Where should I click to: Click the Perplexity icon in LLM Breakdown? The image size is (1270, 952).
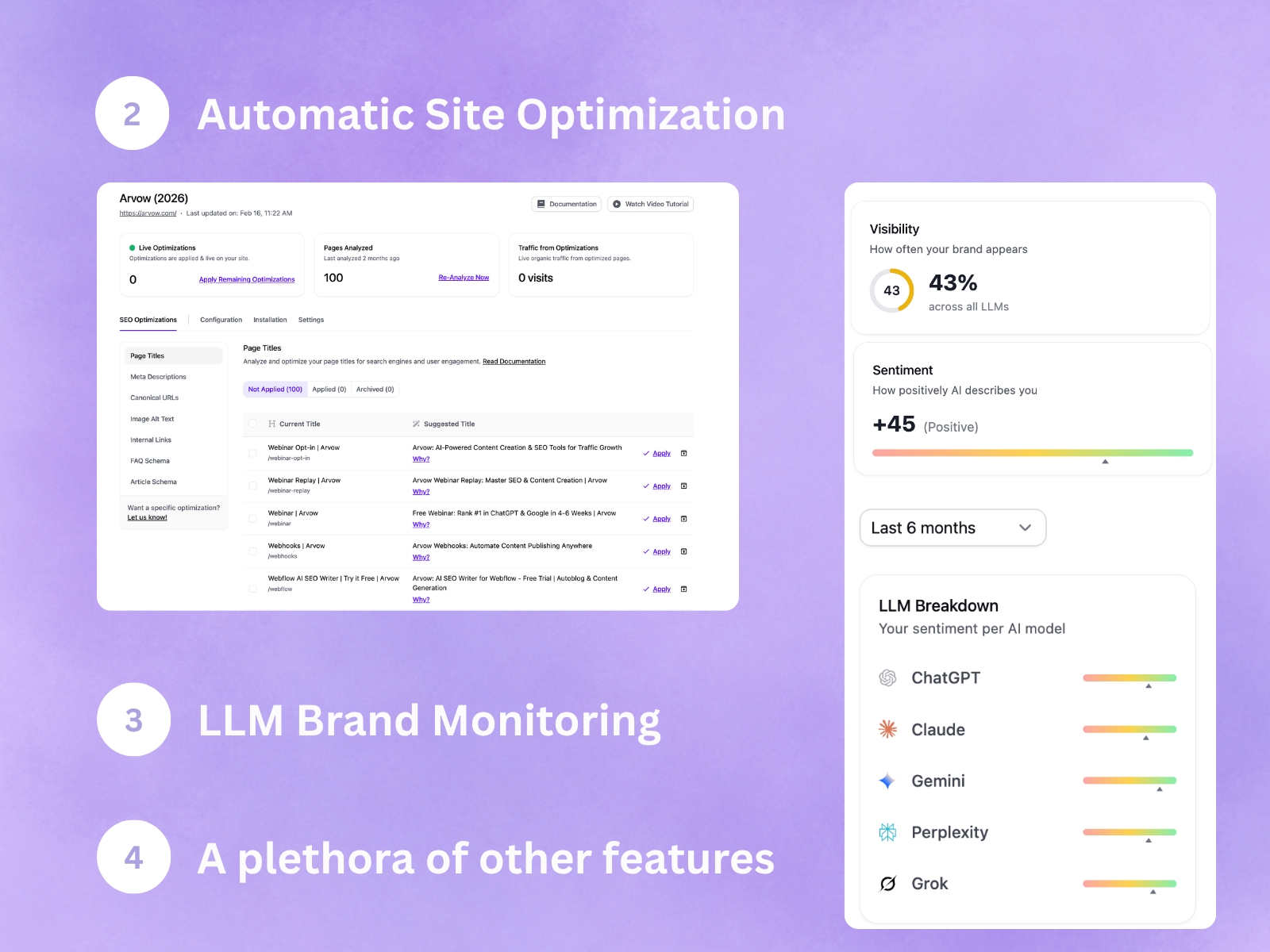887,832
